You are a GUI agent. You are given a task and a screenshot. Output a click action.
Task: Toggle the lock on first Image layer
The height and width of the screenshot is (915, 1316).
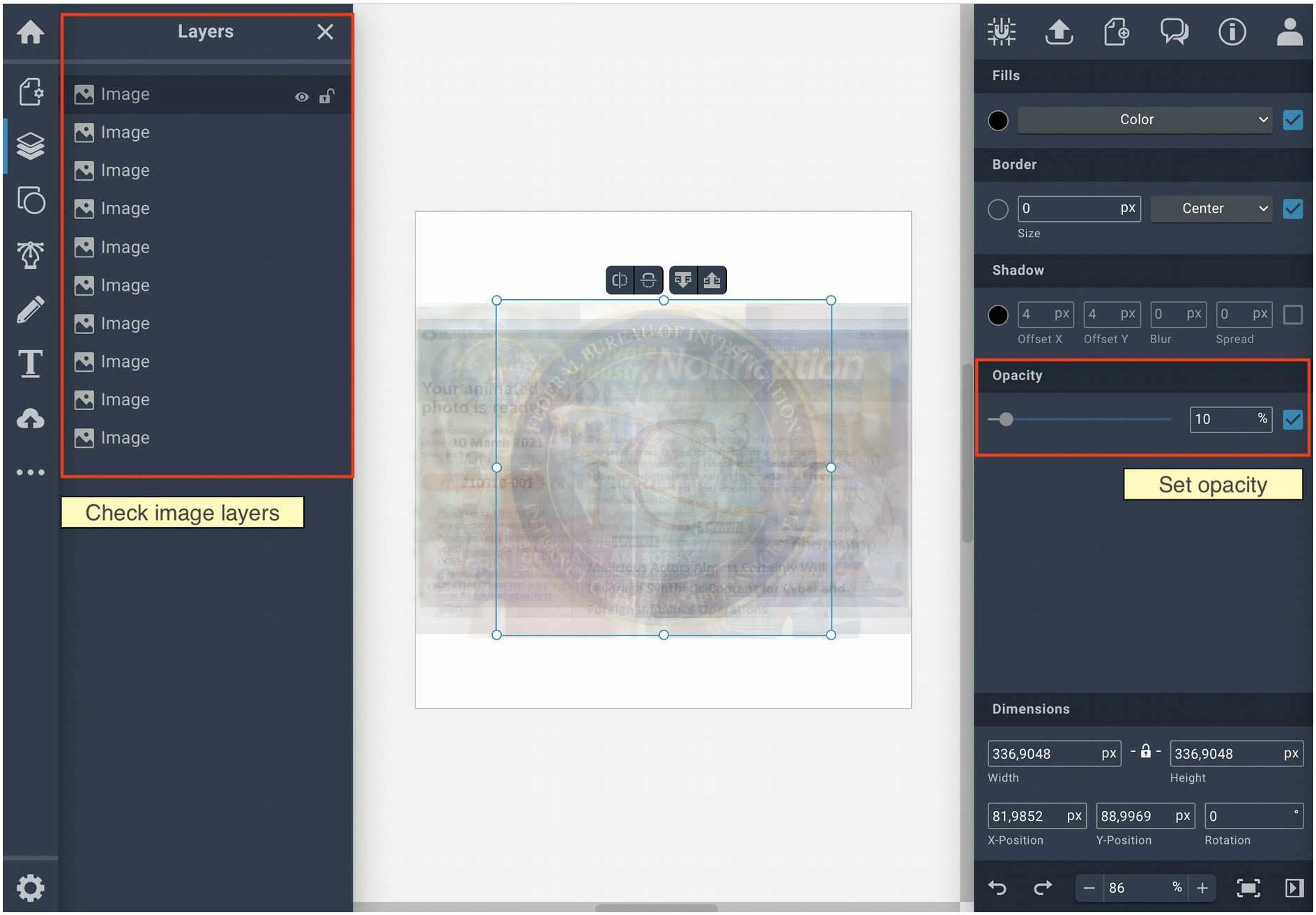click(326, 96)
